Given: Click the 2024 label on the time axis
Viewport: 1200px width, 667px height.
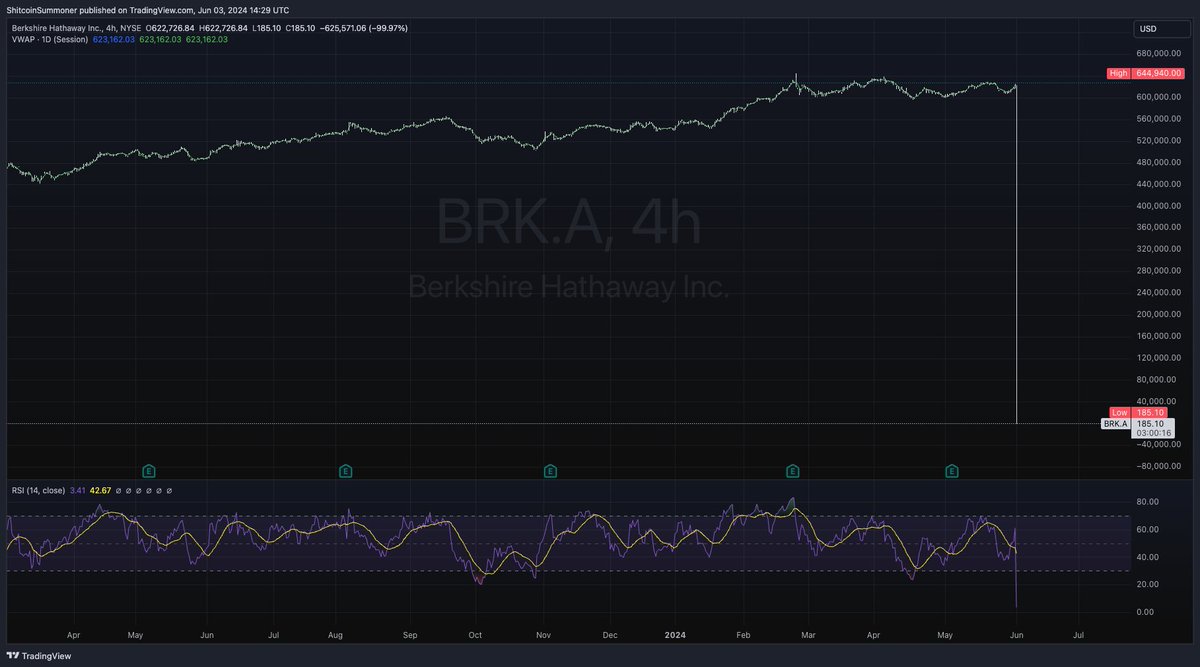Looking at the screenshot, I should pos(676,635).
